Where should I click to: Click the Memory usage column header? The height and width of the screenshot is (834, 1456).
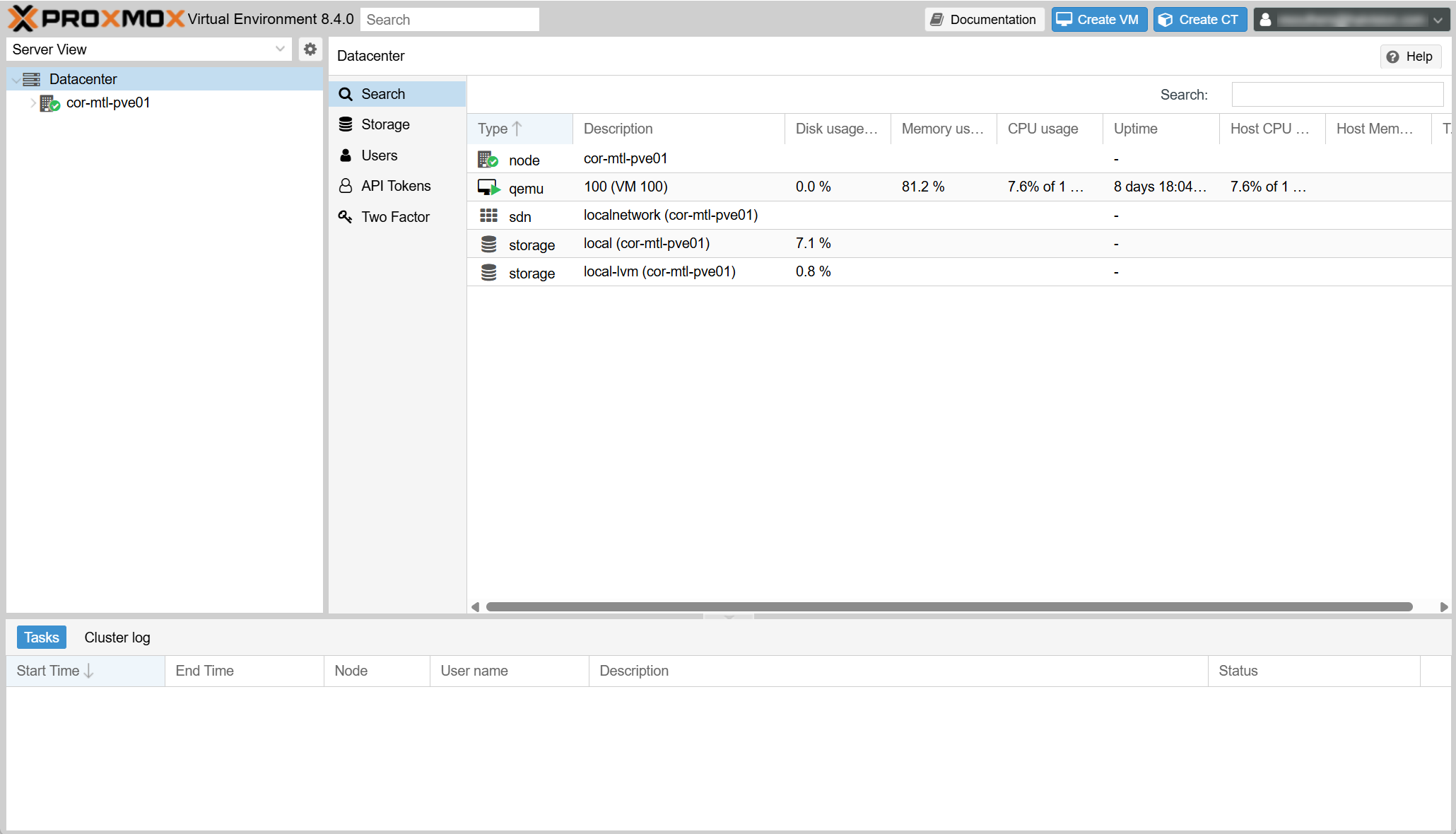tap(944, 129)
